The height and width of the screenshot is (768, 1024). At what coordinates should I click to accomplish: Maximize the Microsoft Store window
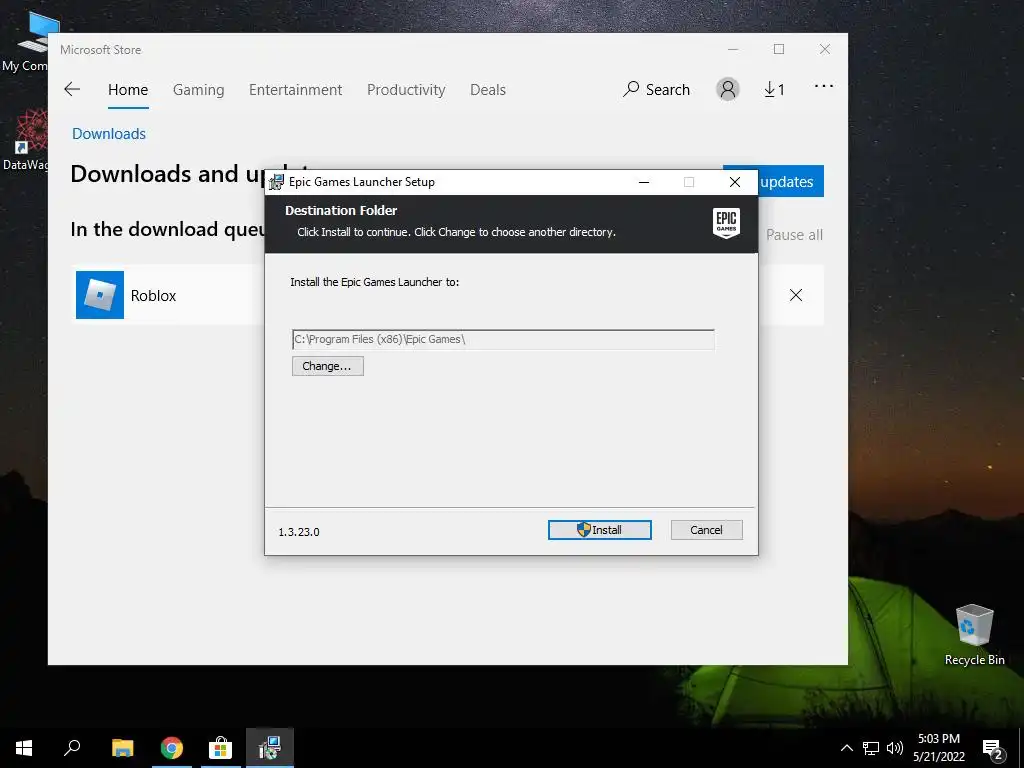[779, 50]
